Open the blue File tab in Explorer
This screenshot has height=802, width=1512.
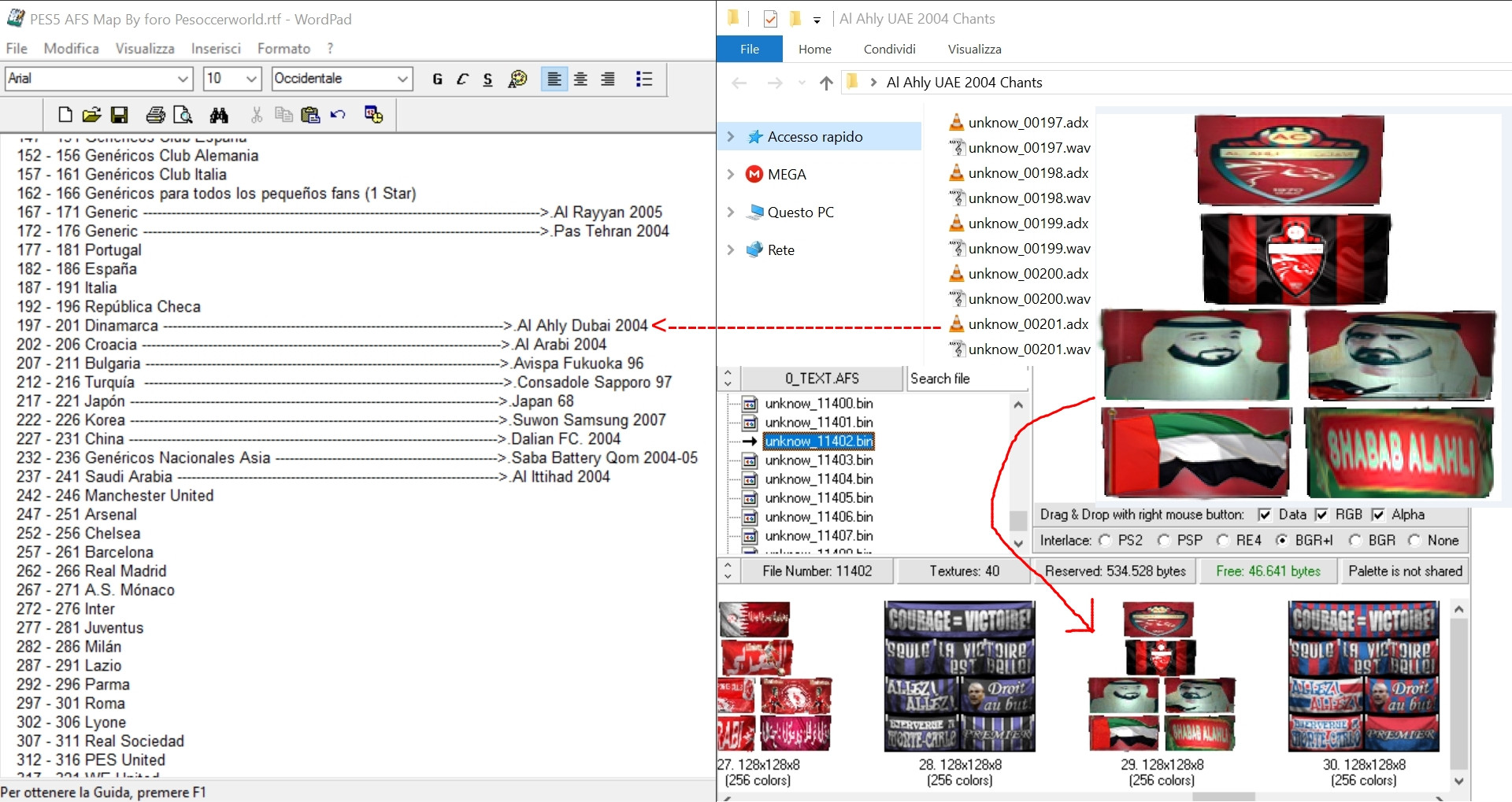[750, 49]
